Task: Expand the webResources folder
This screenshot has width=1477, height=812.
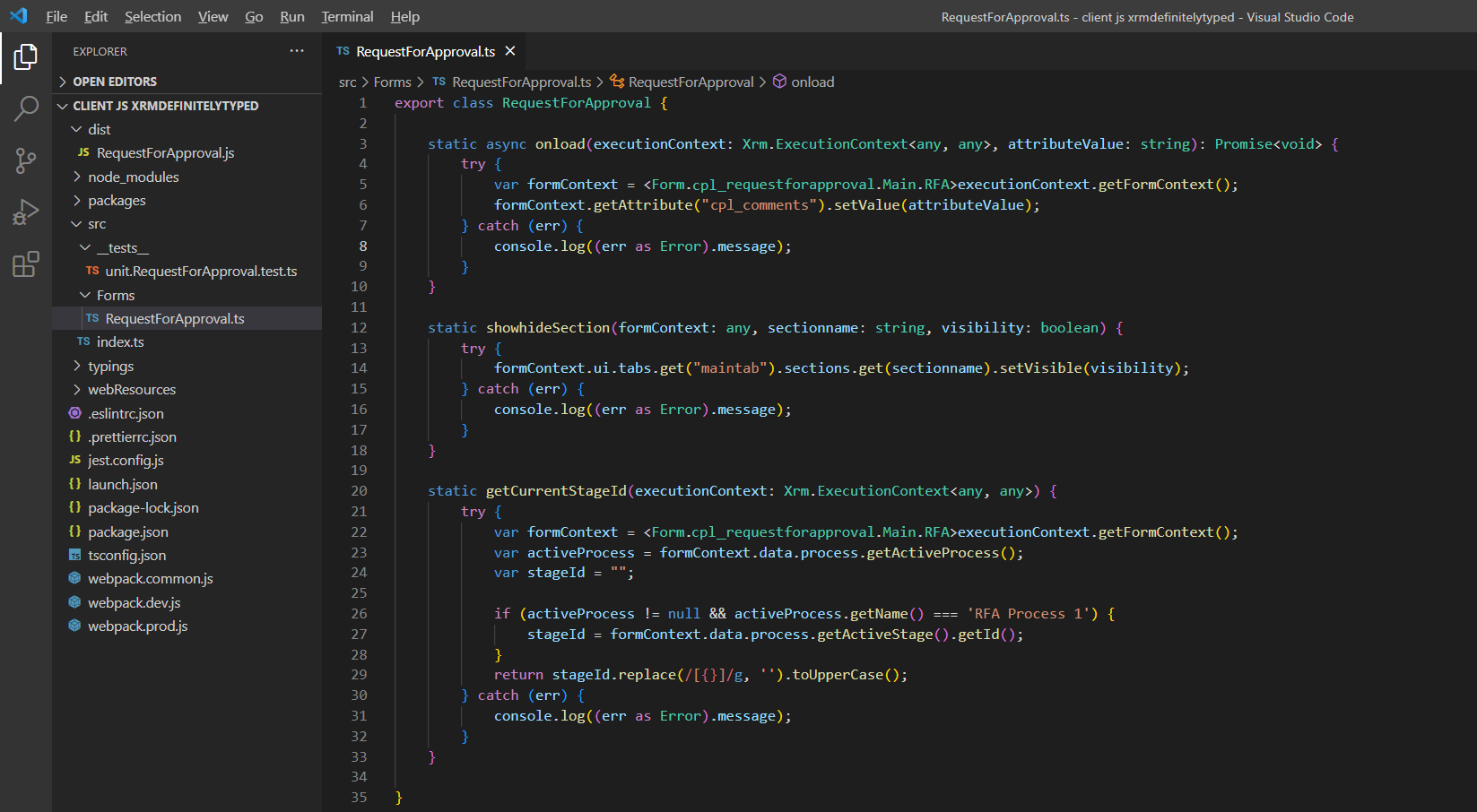Action: (x=131, y=389)
